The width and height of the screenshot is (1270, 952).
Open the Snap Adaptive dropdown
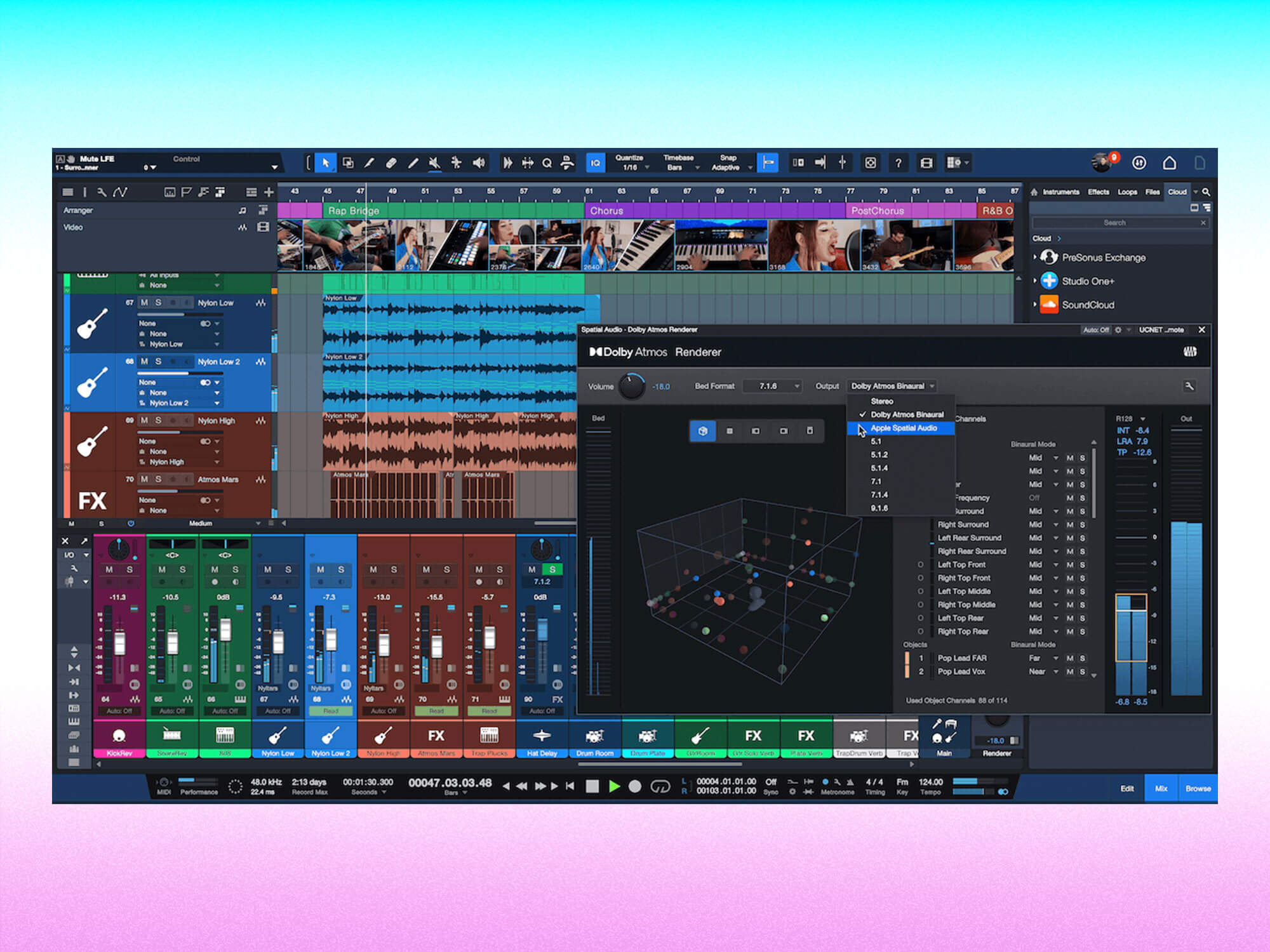click(730, 163)
